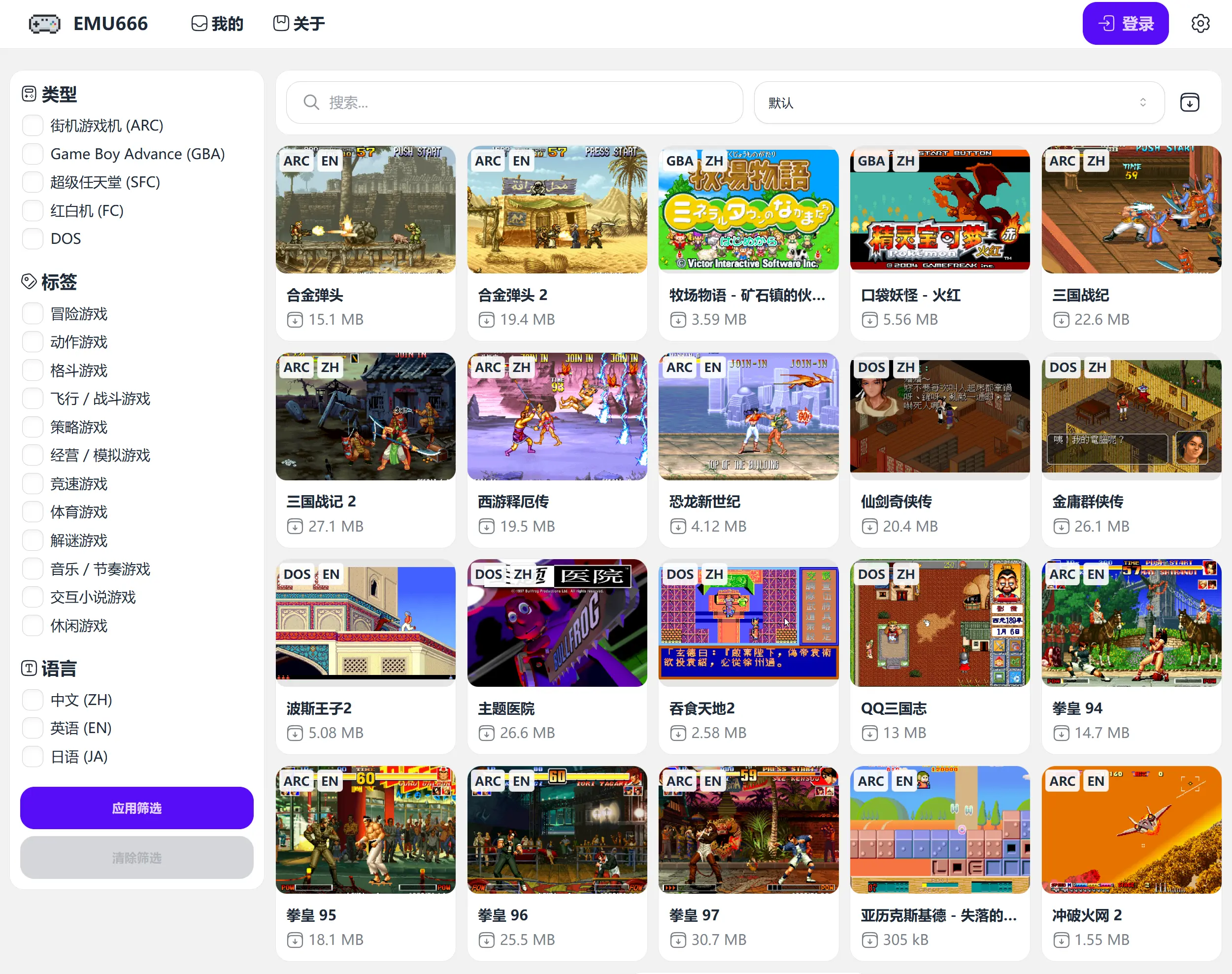Click the search magnifier icon
The image size is (1232, 974).
(311, 102)
